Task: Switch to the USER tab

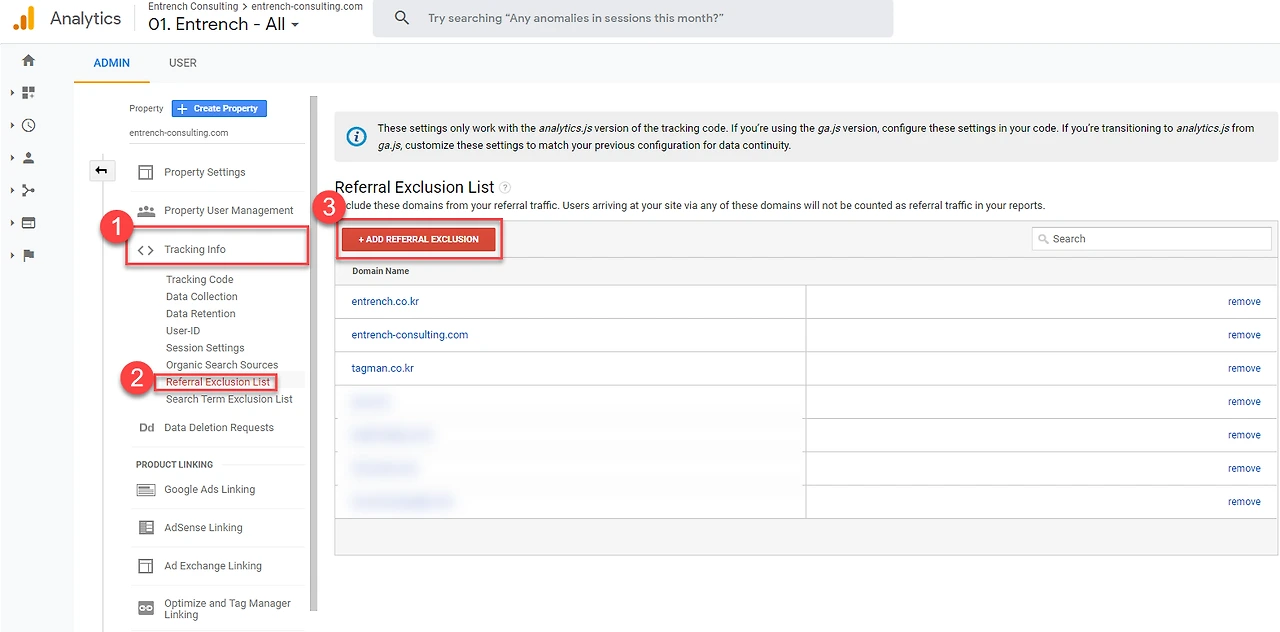Action: coord(183,63)
